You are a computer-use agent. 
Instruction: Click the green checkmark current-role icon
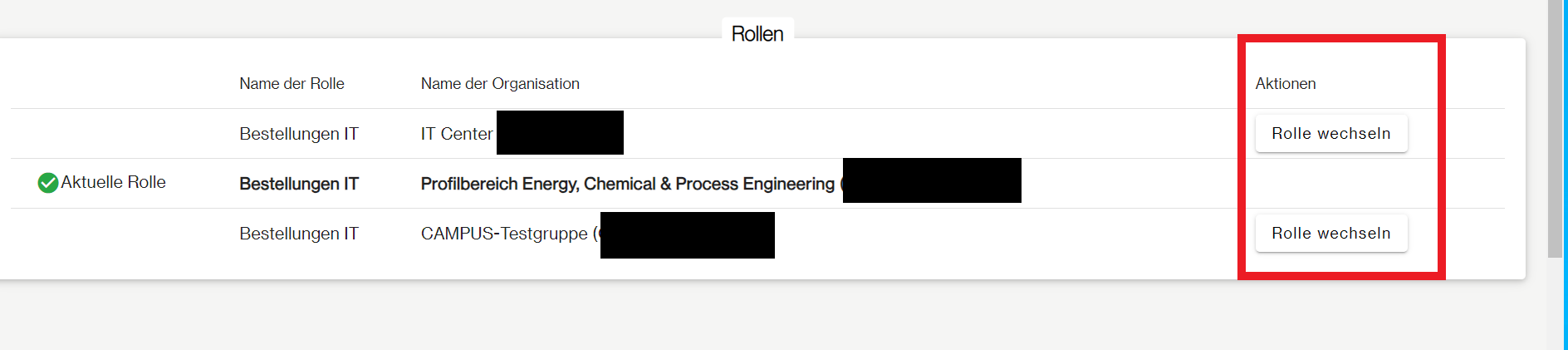click(x=48, y=183)
